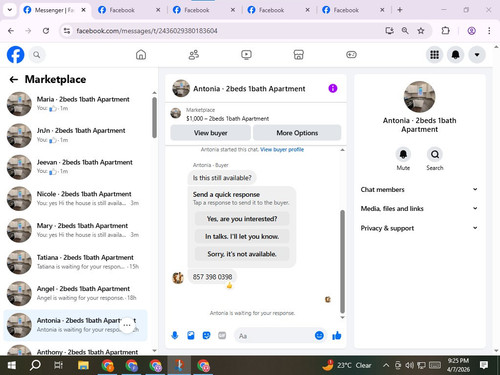Mute the Antonia conversation

(403, 154)
